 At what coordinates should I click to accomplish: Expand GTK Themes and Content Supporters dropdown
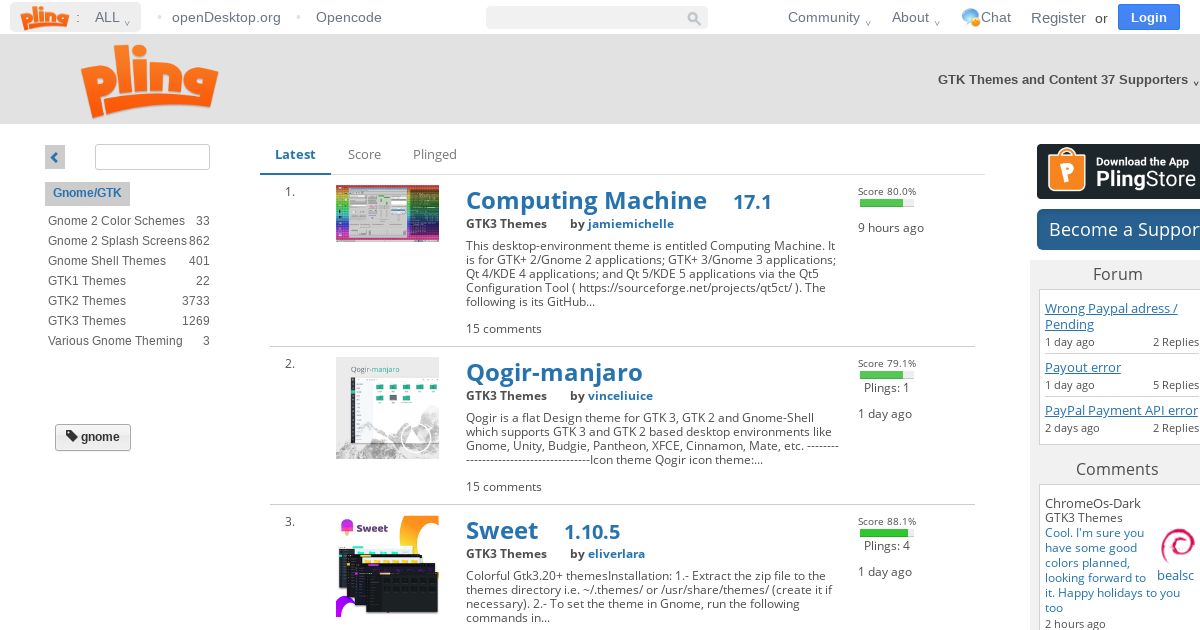(1067, 79)
